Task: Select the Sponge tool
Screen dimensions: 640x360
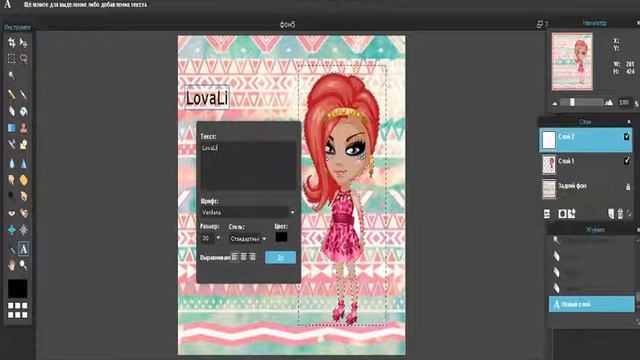Action: 24,180
